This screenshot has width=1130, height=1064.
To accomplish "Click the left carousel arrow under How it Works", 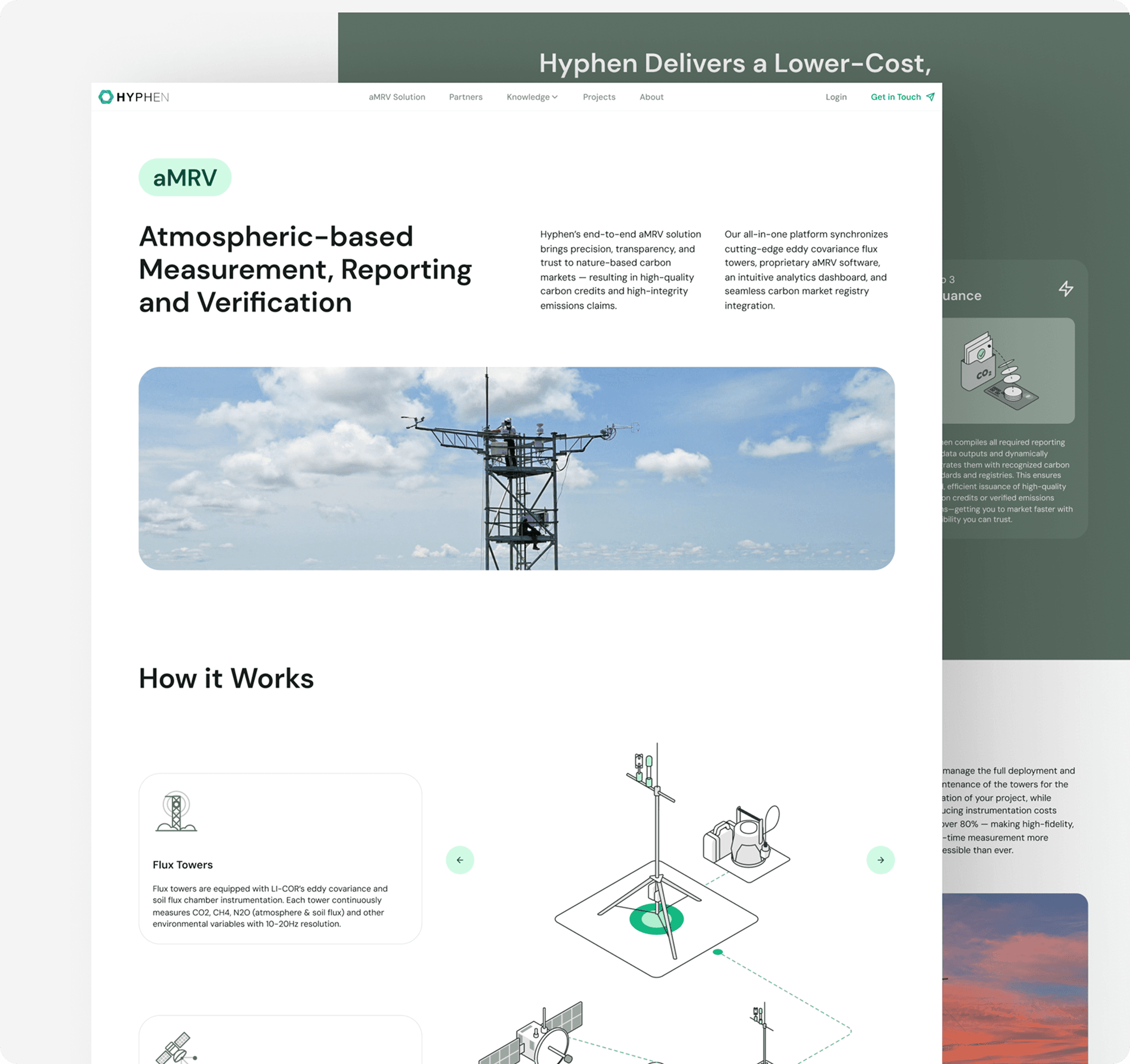I will click(x=460, y=860).
